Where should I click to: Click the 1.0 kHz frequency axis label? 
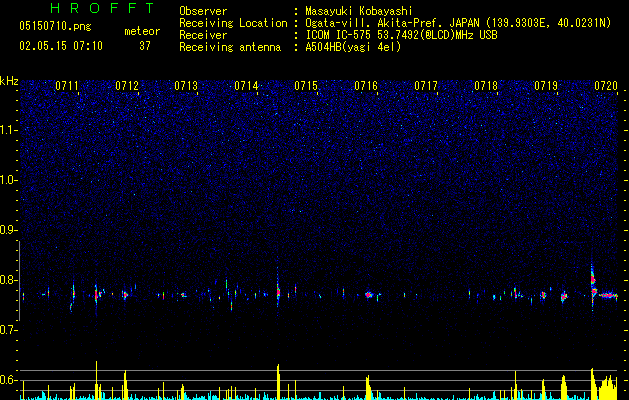[x=8, y=180]
